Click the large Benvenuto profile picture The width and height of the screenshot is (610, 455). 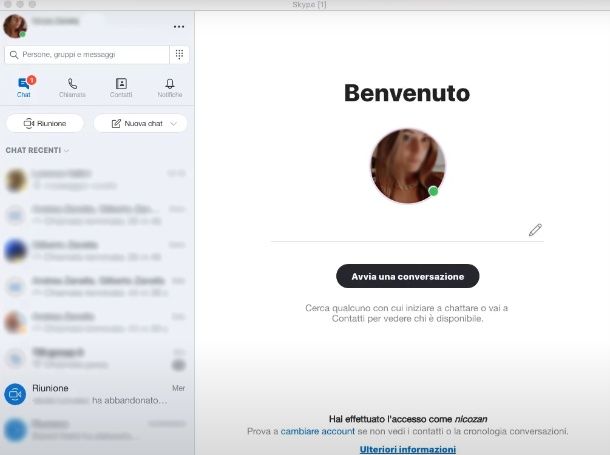[407, 166]
